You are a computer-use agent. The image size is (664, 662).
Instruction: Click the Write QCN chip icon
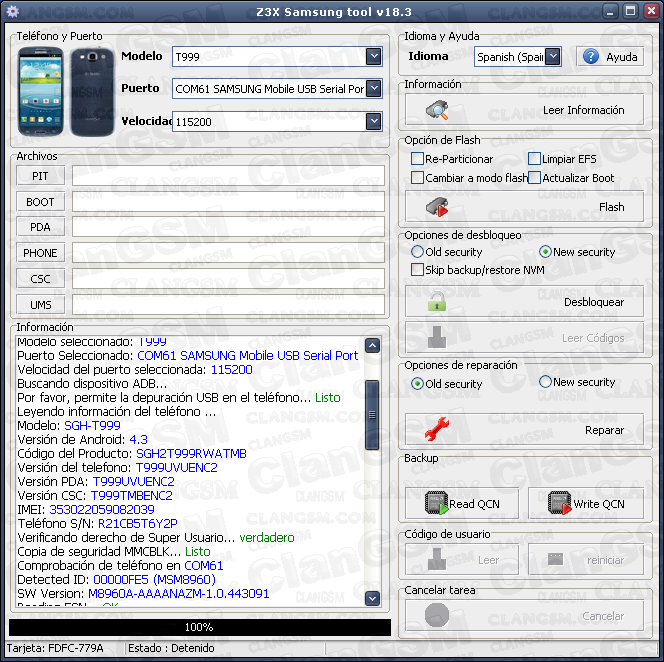[559, 503]
